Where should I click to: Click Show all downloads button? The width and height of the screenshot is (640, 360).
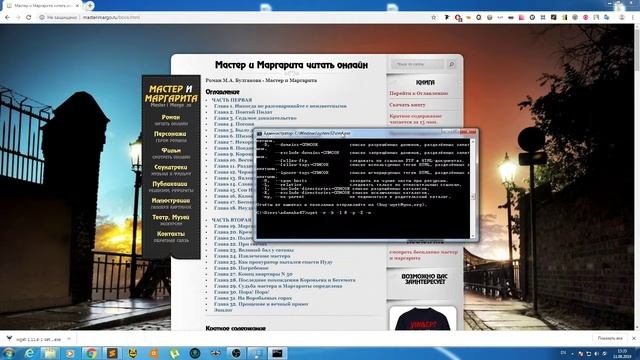click(610, 338)
